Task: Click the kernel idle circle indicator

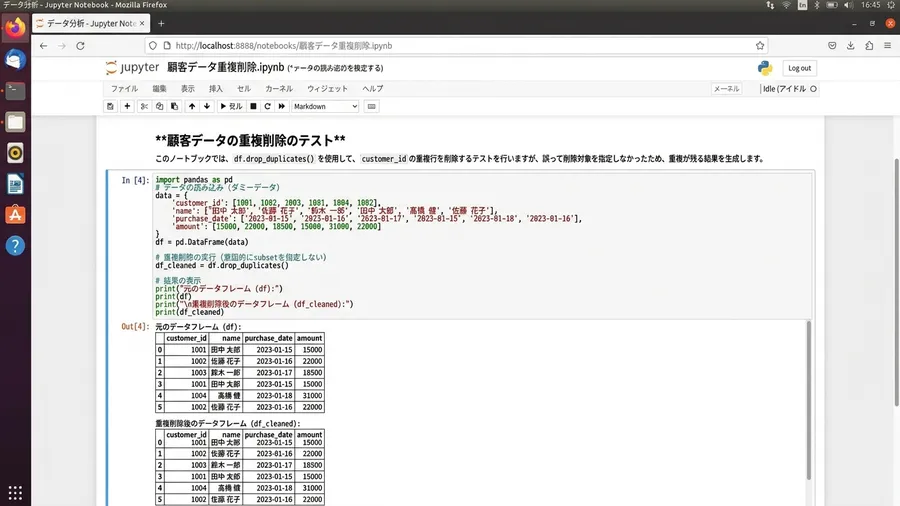Action: coord(813,89)
